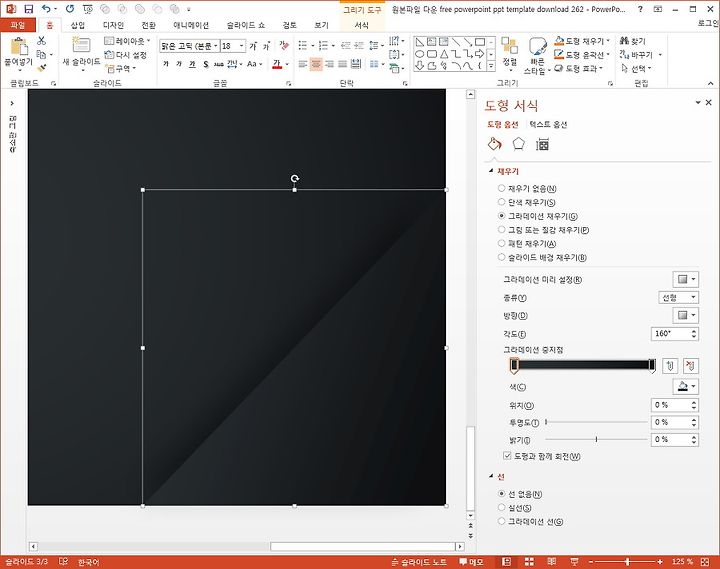Open 슬라이드 노트 in status bar

pyautogui.click(x=419, y=562)
